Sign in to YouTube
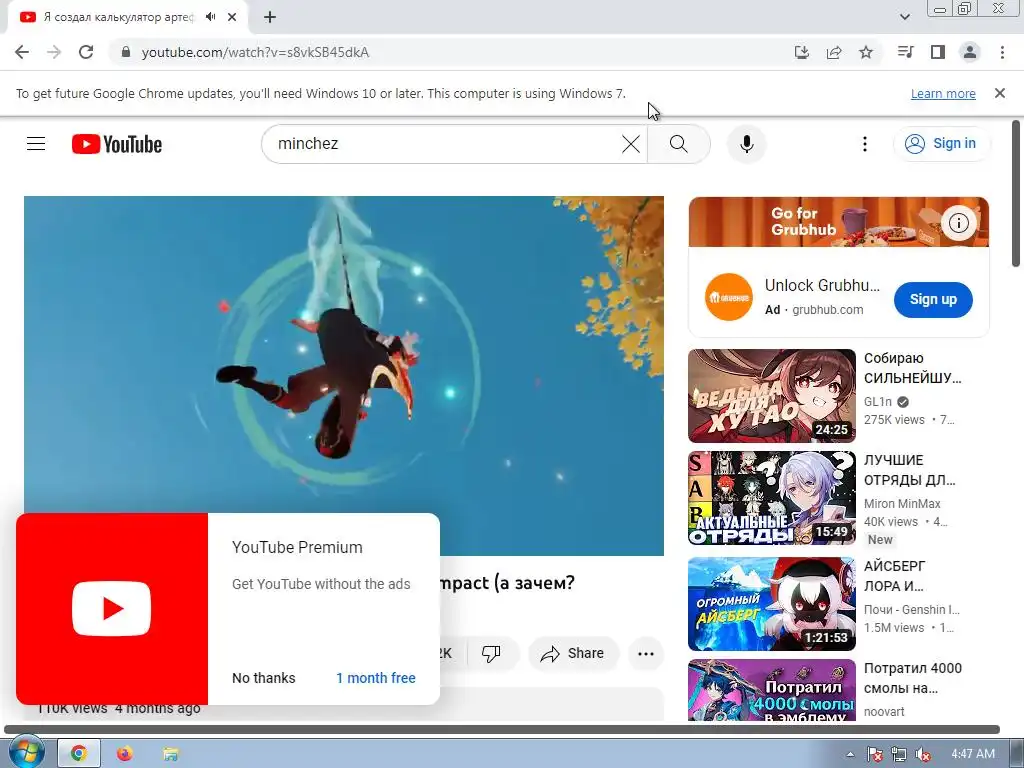 tap(941, 144)
